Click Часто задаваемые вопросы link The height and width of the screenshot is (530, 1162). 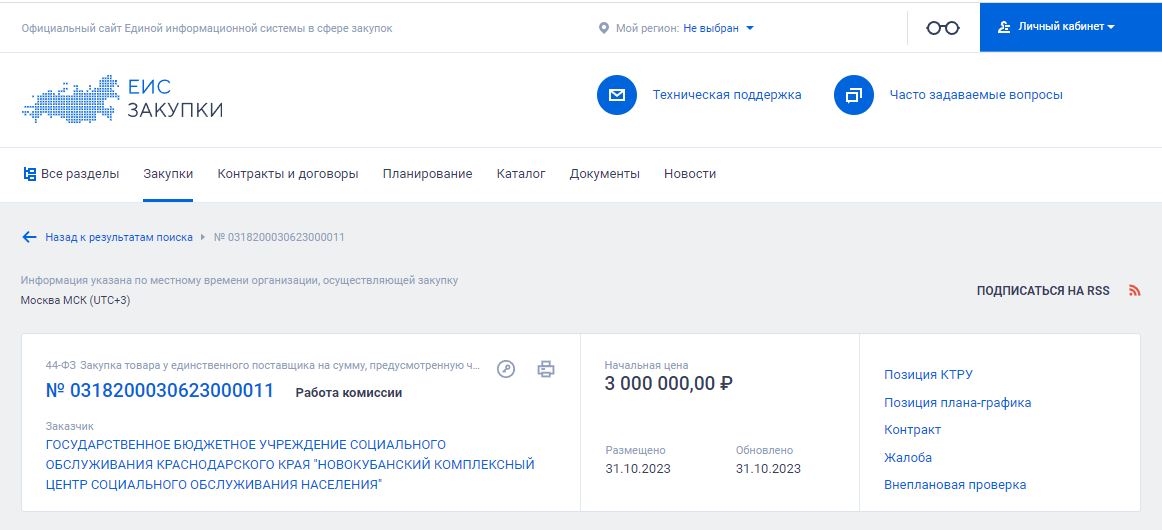pyautogui.click(x=976, y=95)
